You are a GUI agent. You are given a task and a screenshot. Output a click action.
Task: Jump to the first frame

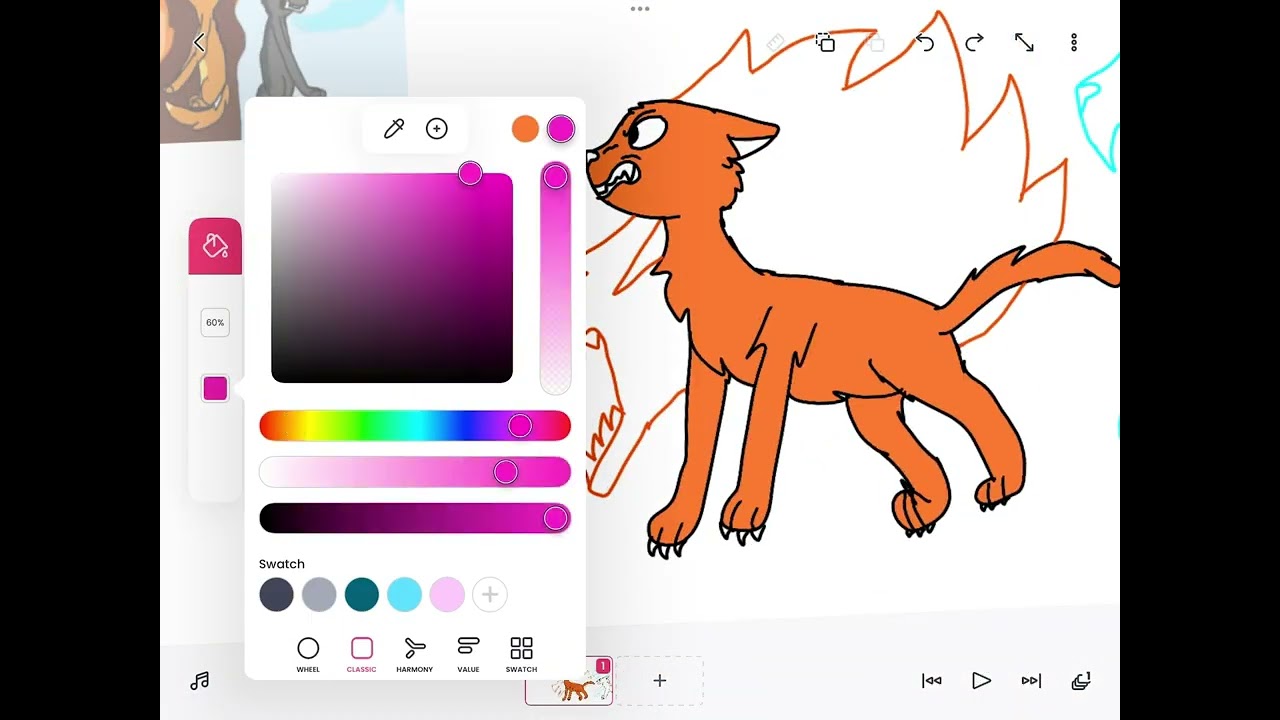point(932,681)
